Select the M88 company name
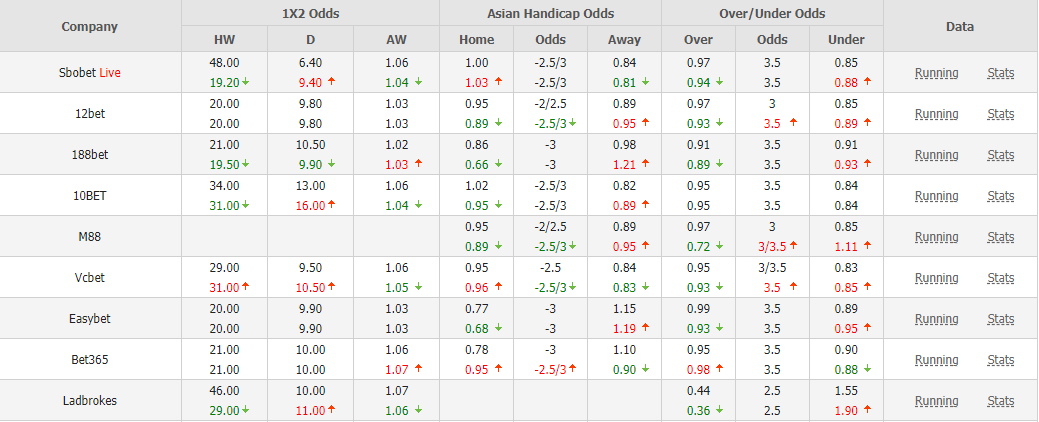 point(90,237)
